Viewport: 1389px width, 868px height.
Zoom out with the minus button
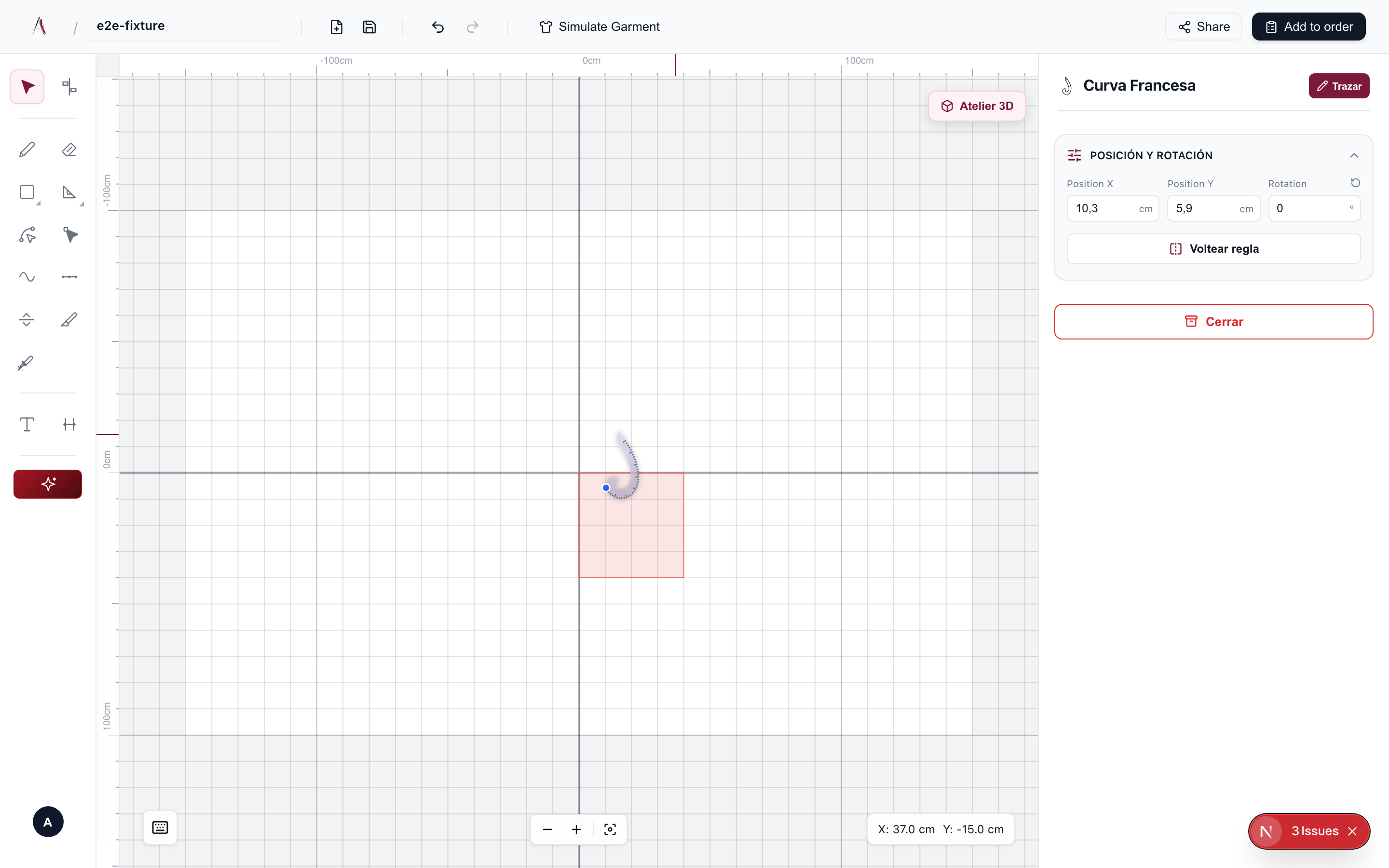click(x=547, y=829)
